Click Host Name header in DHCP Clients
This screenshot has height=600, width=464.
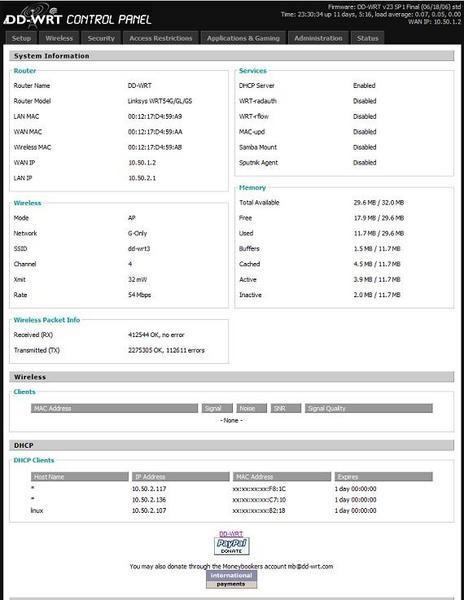(x=80, y=476)
